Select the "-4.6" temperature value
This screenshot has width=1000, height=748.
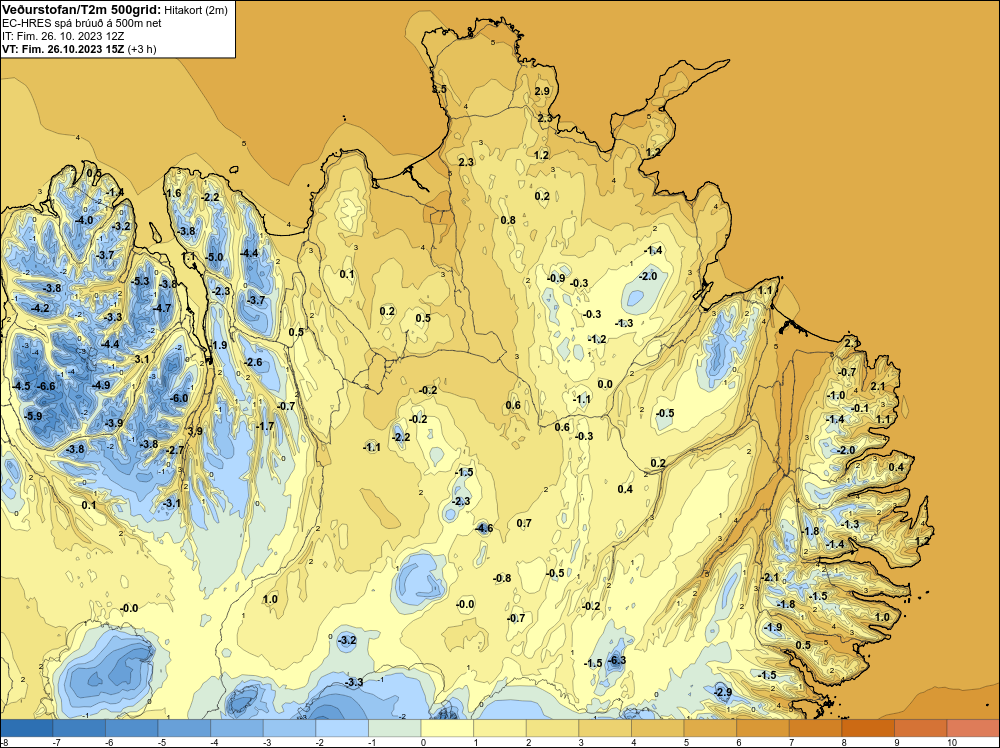(484, 528)
